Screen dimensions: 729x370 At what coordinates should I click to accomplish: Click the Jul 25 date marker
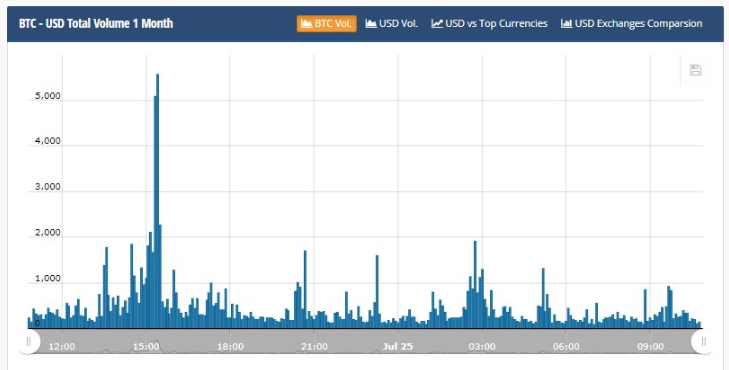398,347
